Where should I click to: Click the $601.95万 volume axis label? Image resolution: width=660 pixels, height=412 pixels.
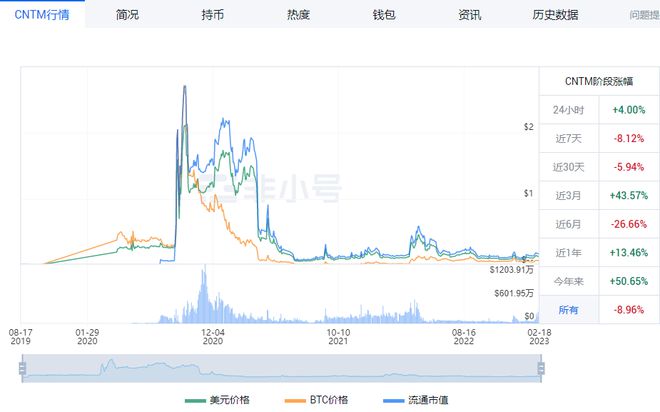coord(514,293)
